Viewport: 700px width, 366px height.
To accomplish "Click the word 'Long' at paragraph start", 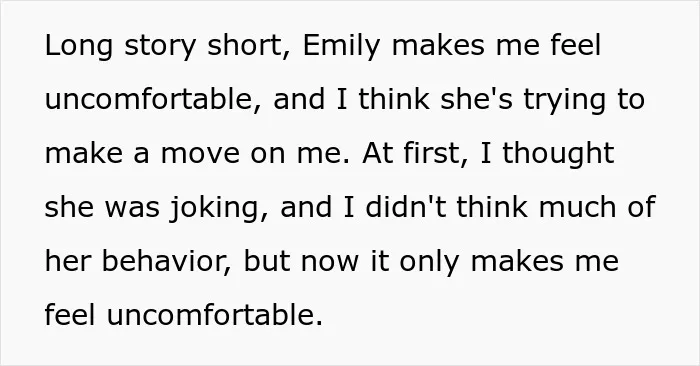I will point(79,47).
